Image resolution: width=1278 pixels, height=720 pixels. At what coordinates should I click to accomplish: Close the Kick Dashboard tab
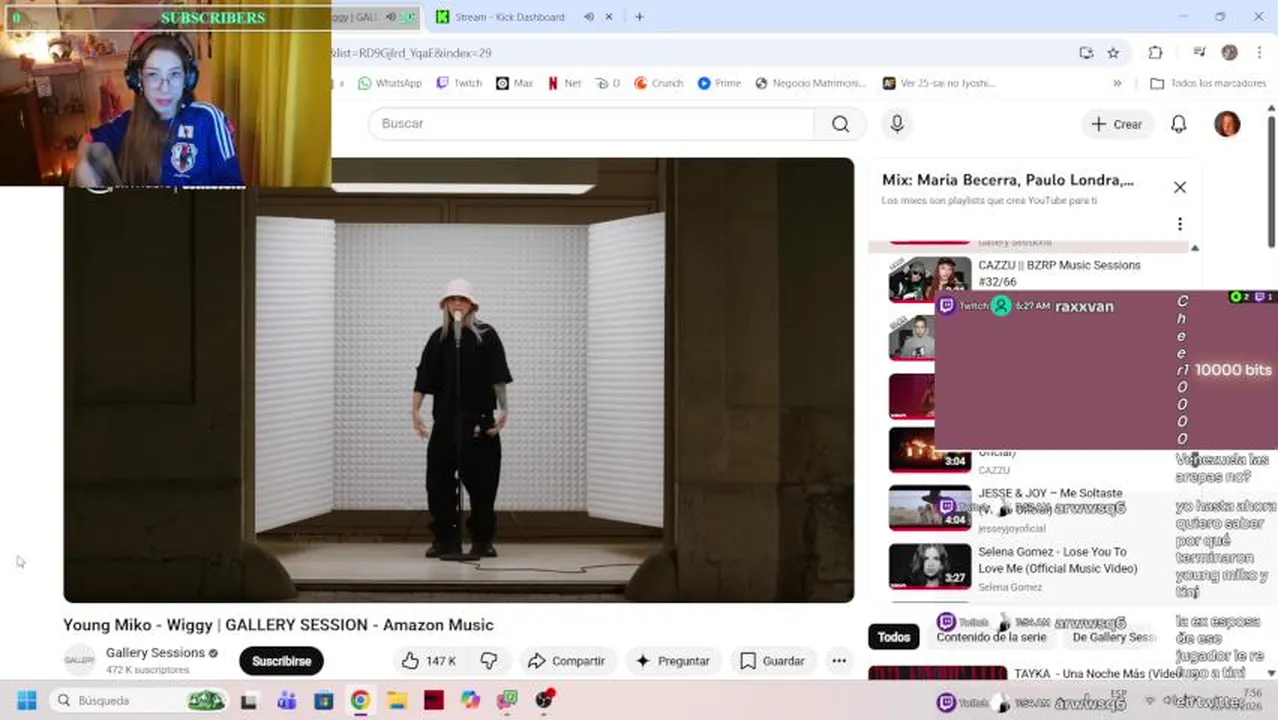point(610,17)
